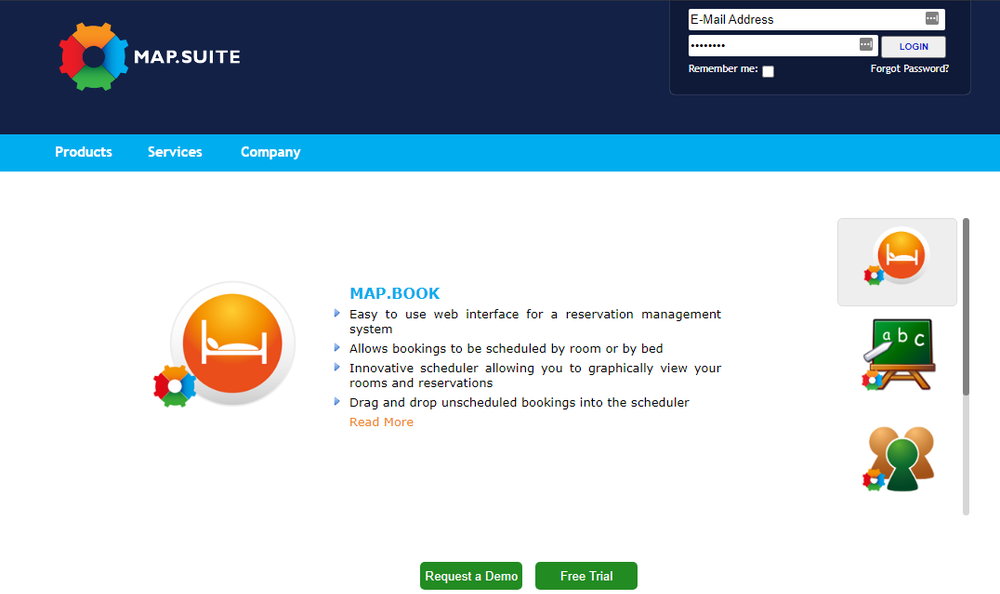Click Request a Demo button
This screenshot has height=594, width=1000.
pos(470,575)
